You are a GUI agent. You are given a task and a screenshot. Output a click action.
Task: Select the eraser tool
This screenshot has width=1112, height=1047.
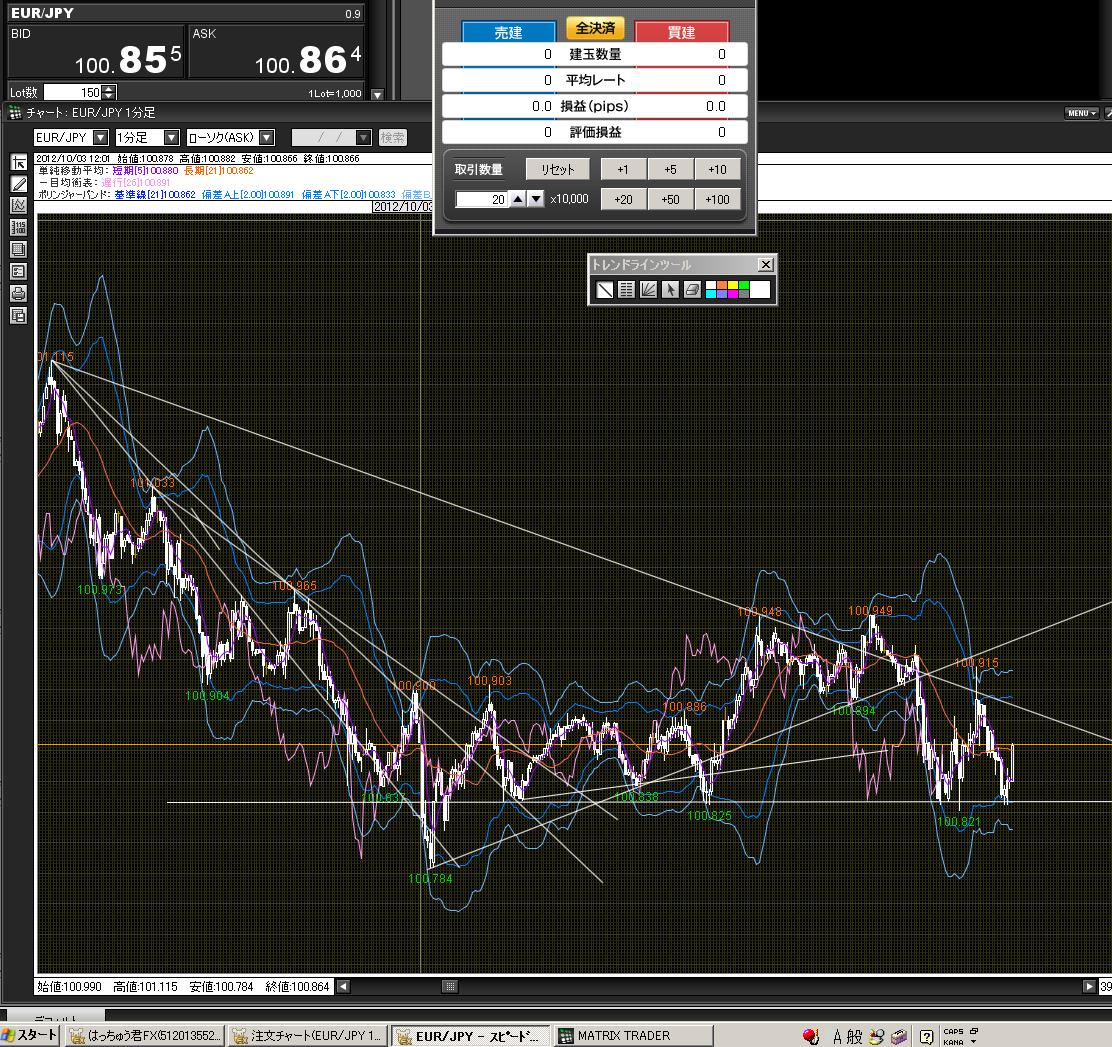pos(691,290)
